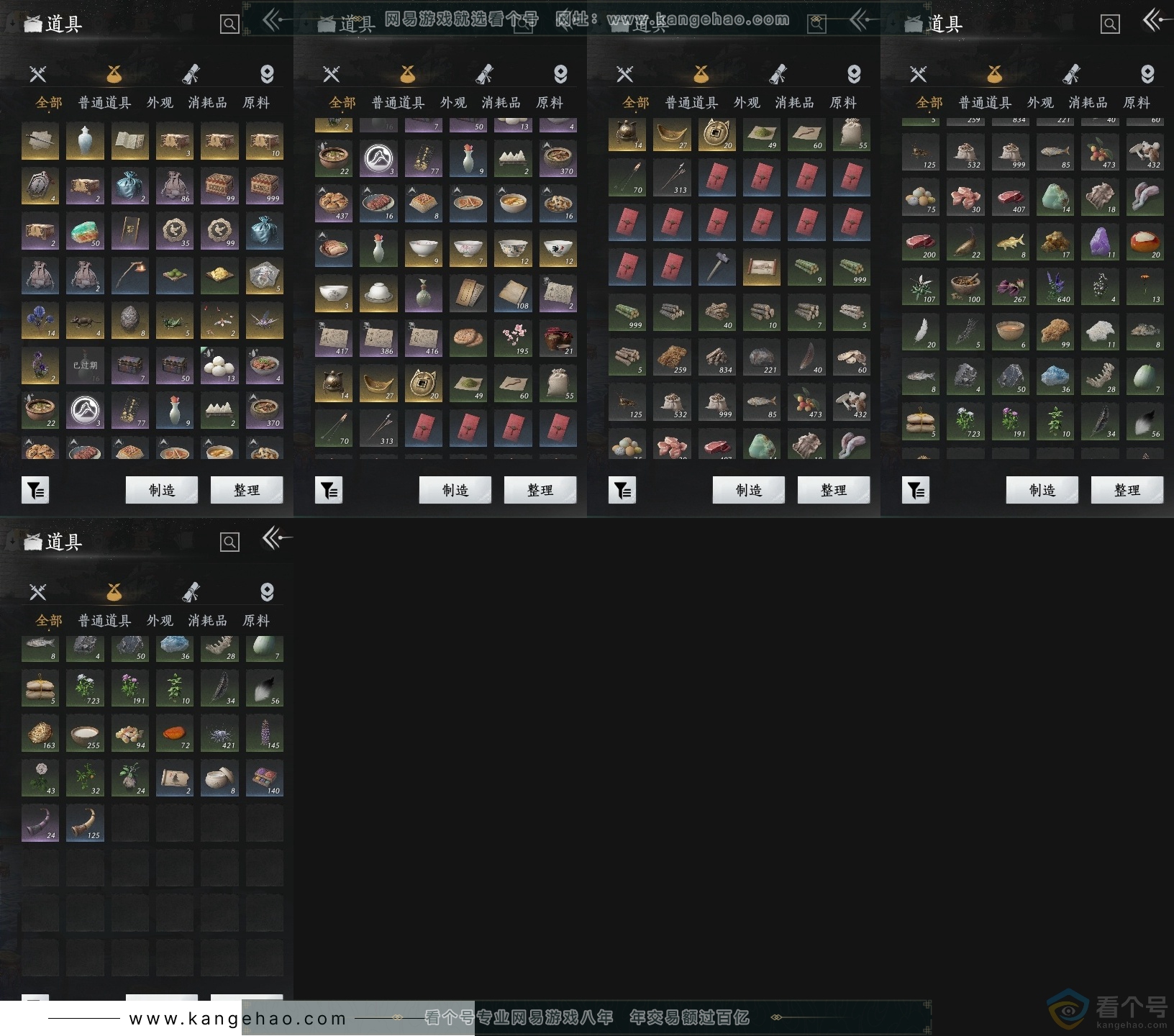Switch to 全部 tab in top-right panel
The width and height of the screenshot is (1174, 1036).
tap(929, 103)
